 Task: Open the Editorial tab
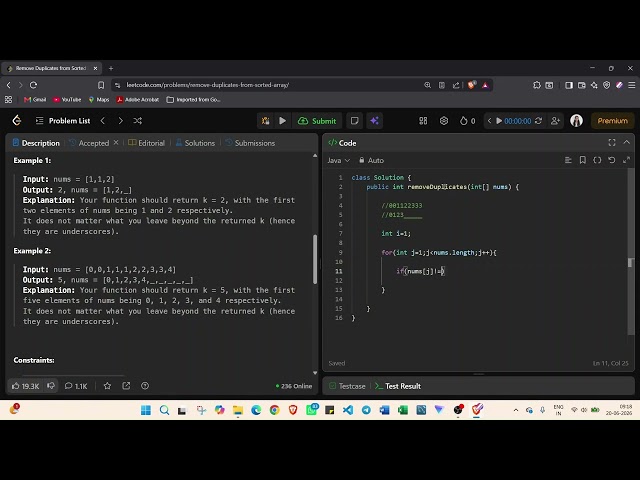click(147, 143)
